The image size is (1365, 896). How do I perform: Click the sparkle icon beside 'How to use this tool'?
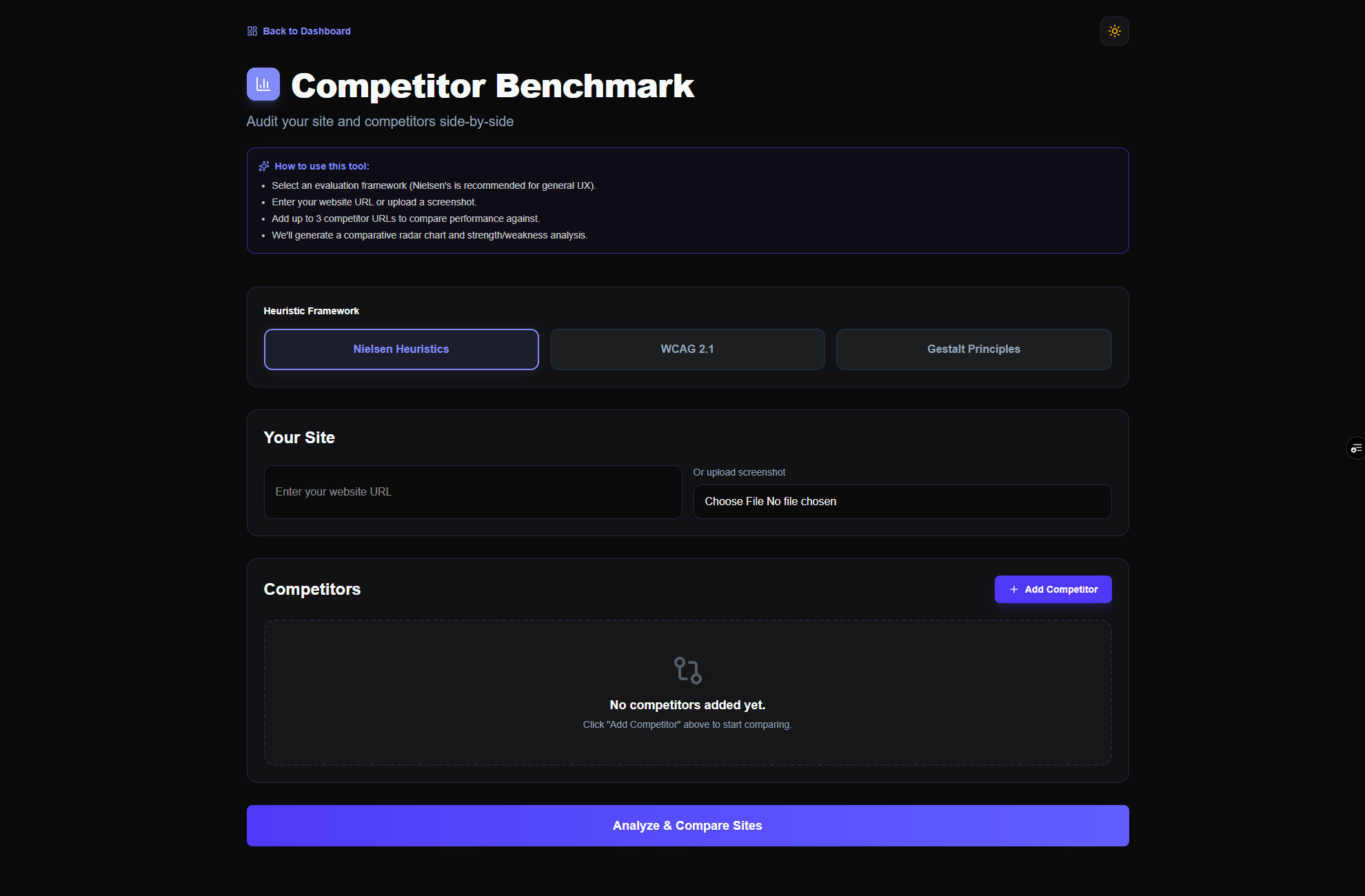click(x=263, y=165)
